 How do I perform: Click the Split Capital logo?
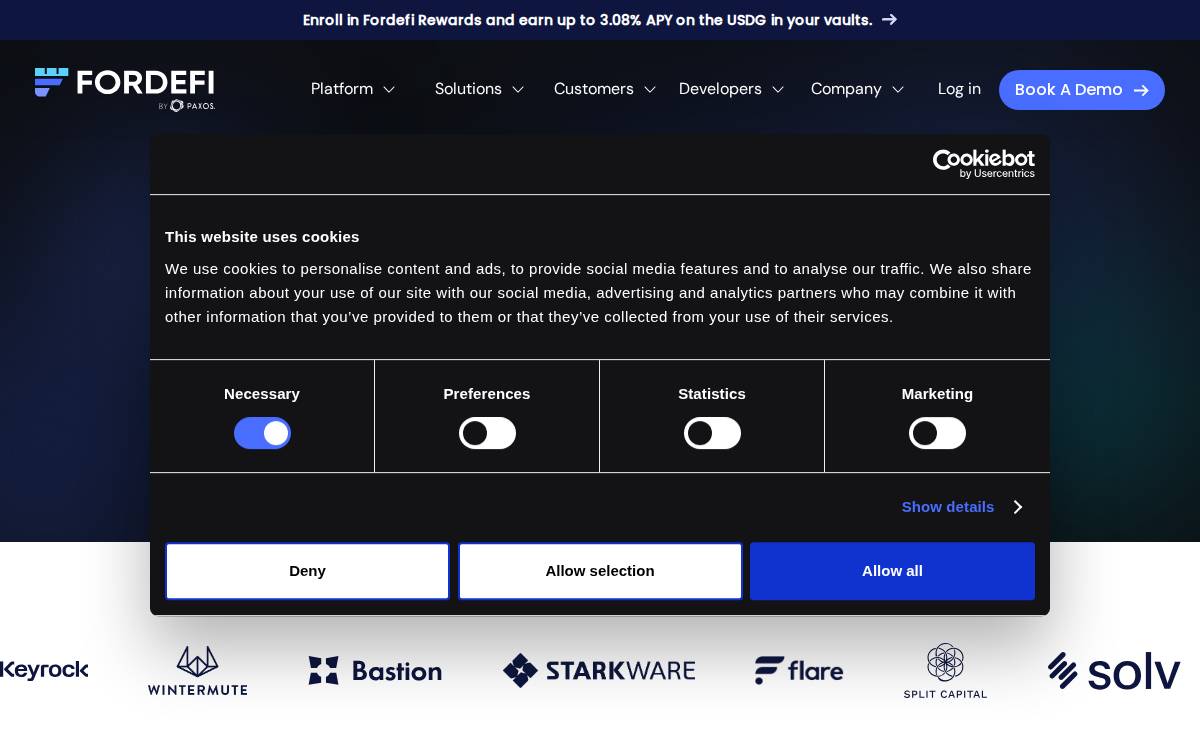tap(945, 670)
